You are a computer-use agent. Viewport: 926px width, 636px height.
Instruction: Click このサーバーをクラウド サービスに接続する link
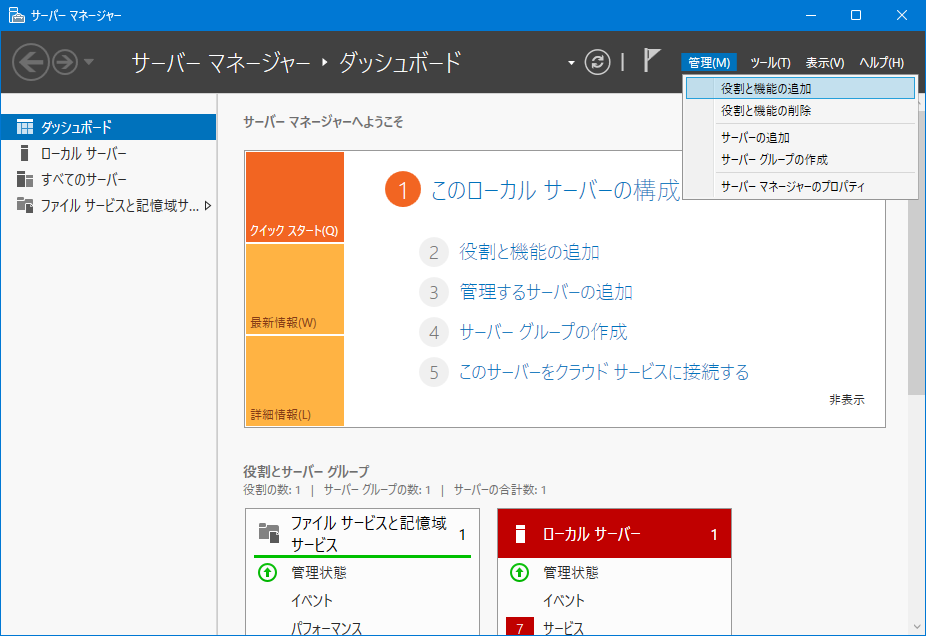point(604,372)
